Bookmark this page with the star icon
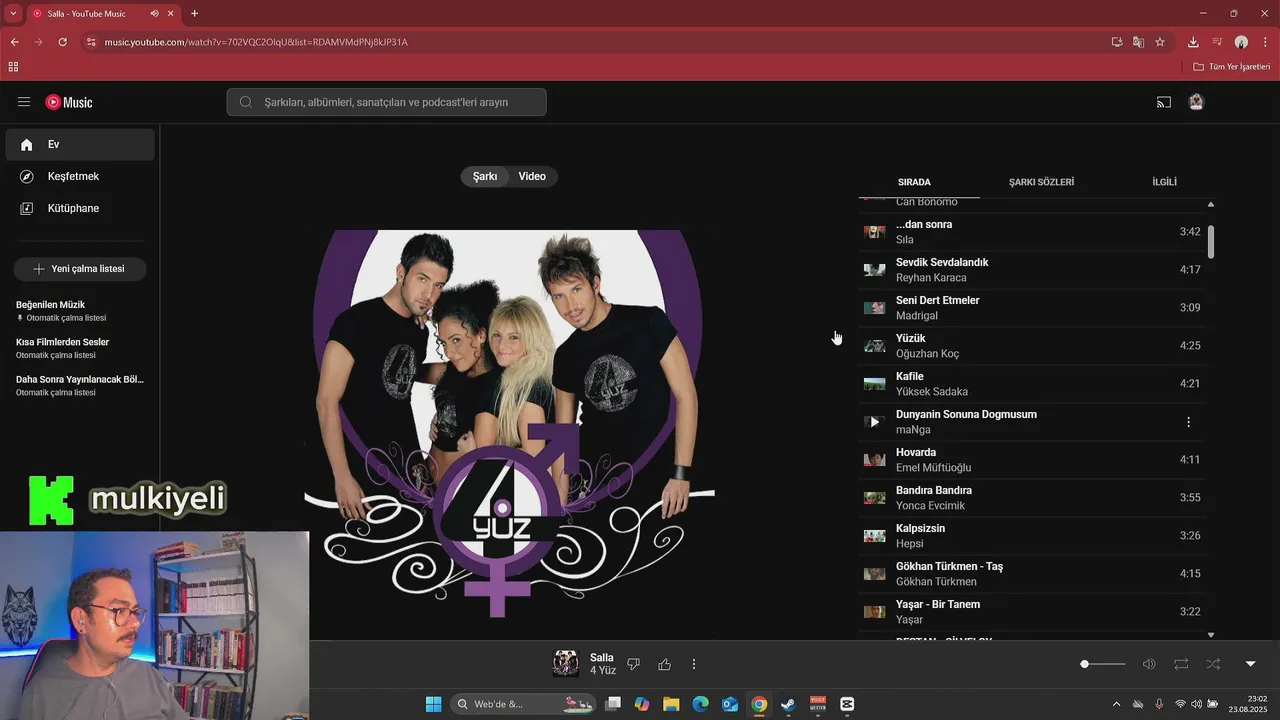 [x=1160, y=42]
